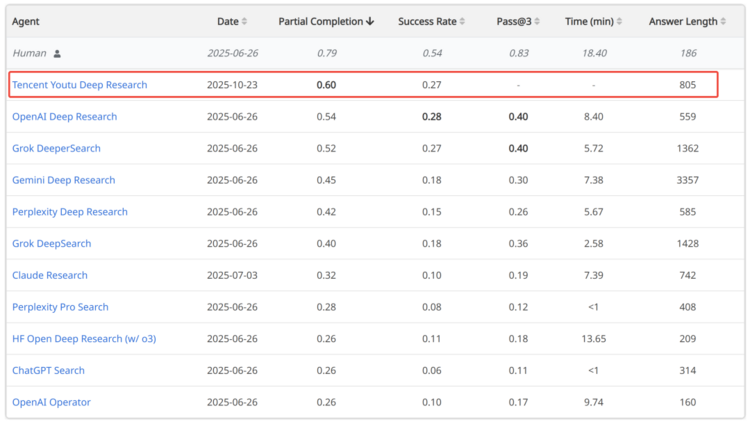Click the sort arrows beside Date header
The height and width of the screenshot is (424, 750).
click(245, 22)
